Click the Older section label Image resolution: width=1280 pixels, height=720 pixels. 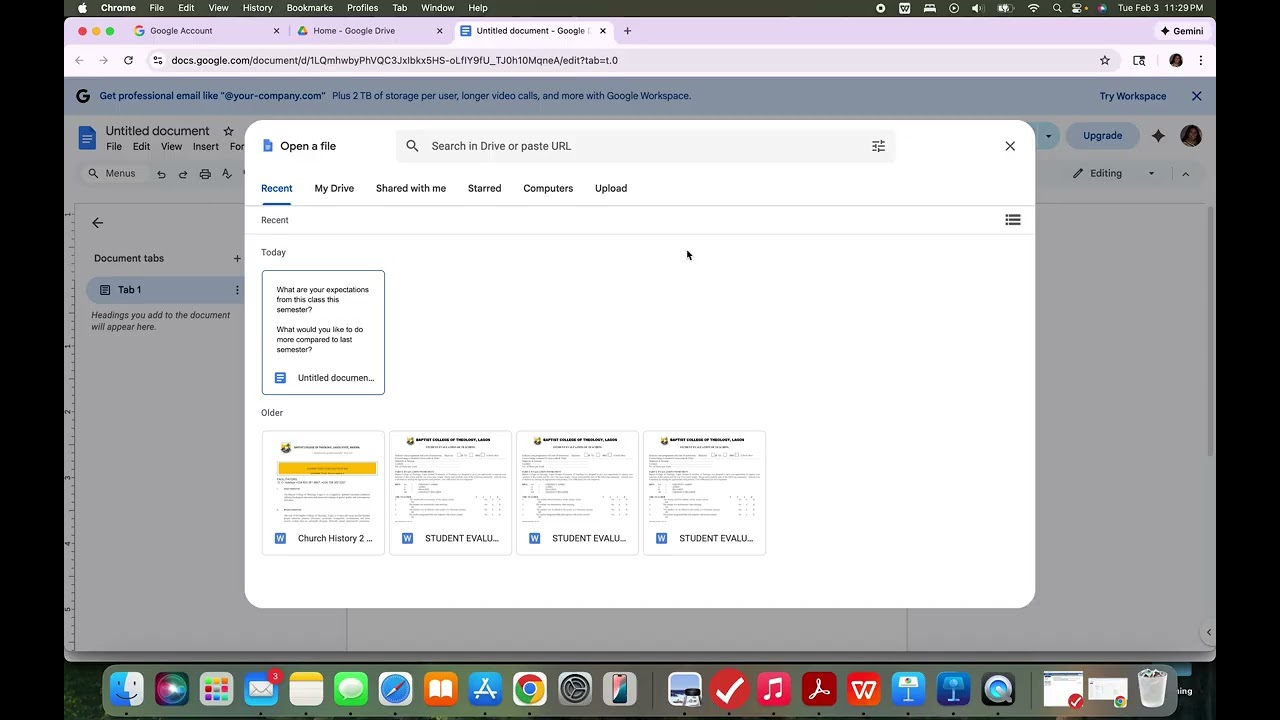[272, 412]
